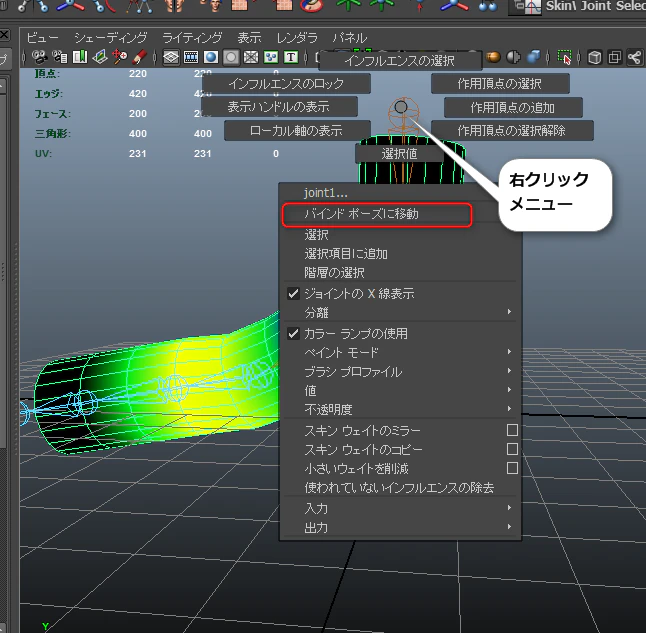Expand the 入力 submenu
The height and width of the screenshot is (633, 646).
pyautogui.click(x=398, y=509)
